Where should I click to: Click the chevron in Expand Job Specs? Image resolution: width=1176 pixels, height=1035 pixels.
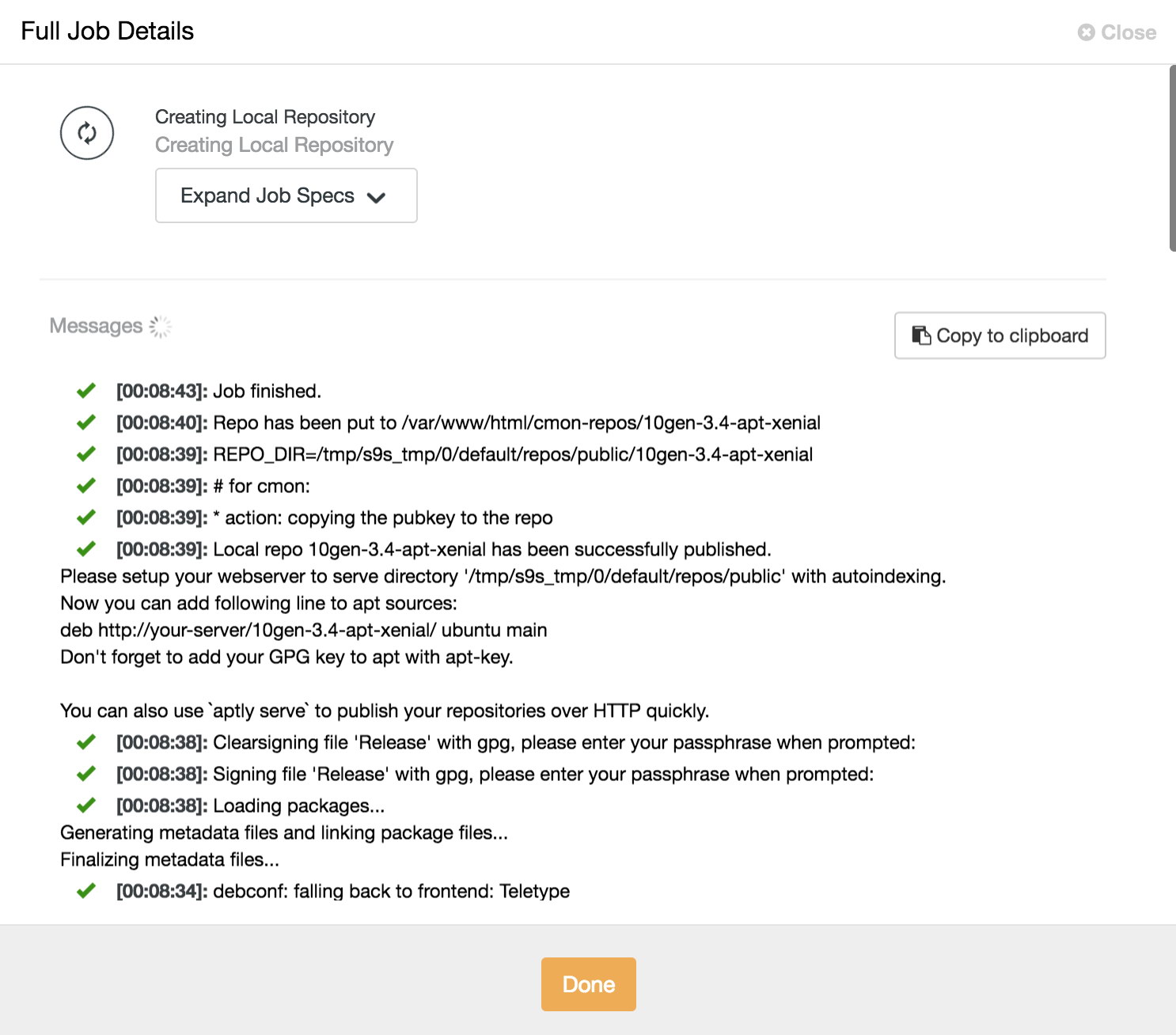pyautogui.click(x=377, y=197)
